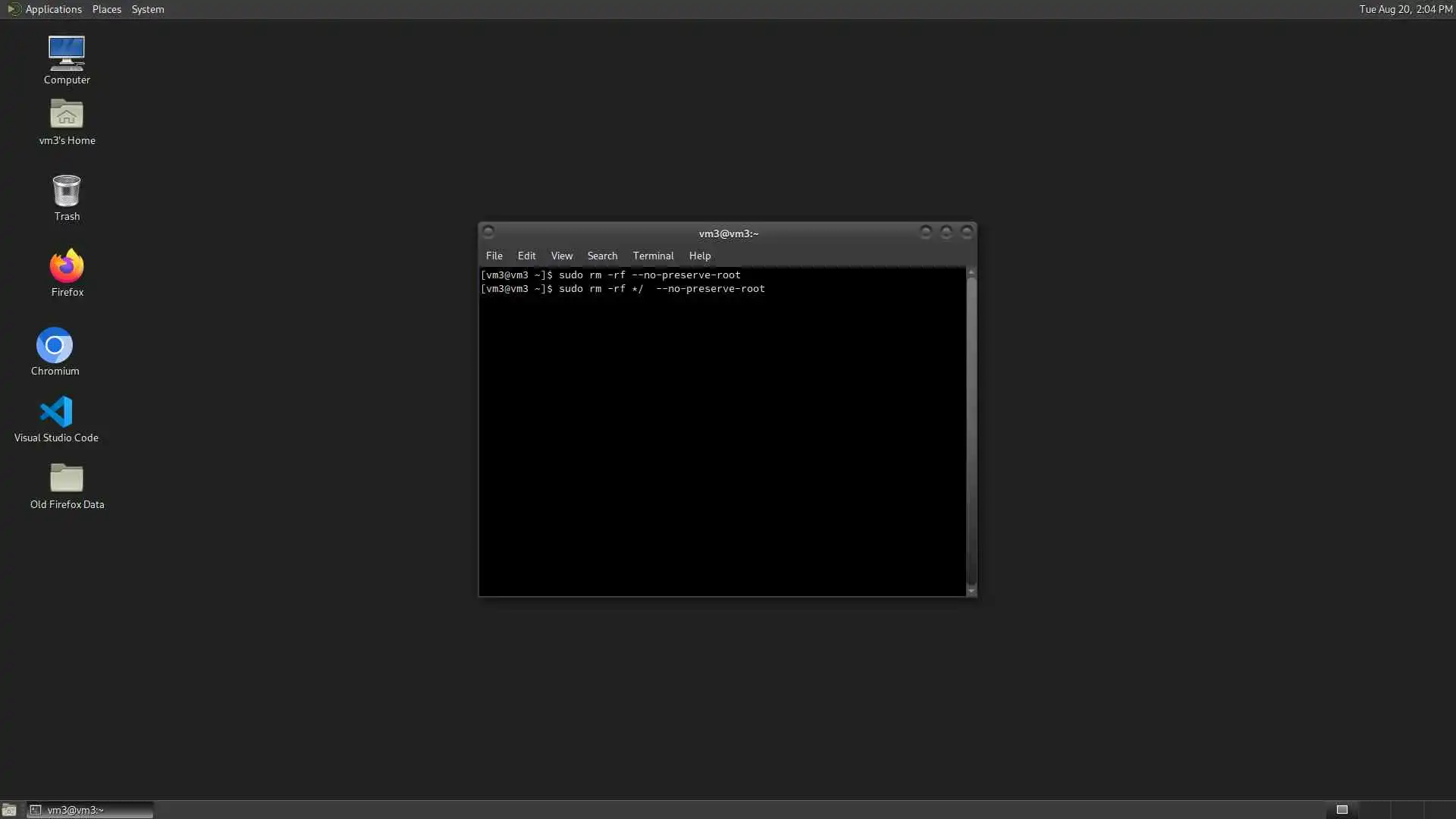Open the Applications menu in the top panel
The width and height of the screenshot is (1456, 819).
coord(52,9)
